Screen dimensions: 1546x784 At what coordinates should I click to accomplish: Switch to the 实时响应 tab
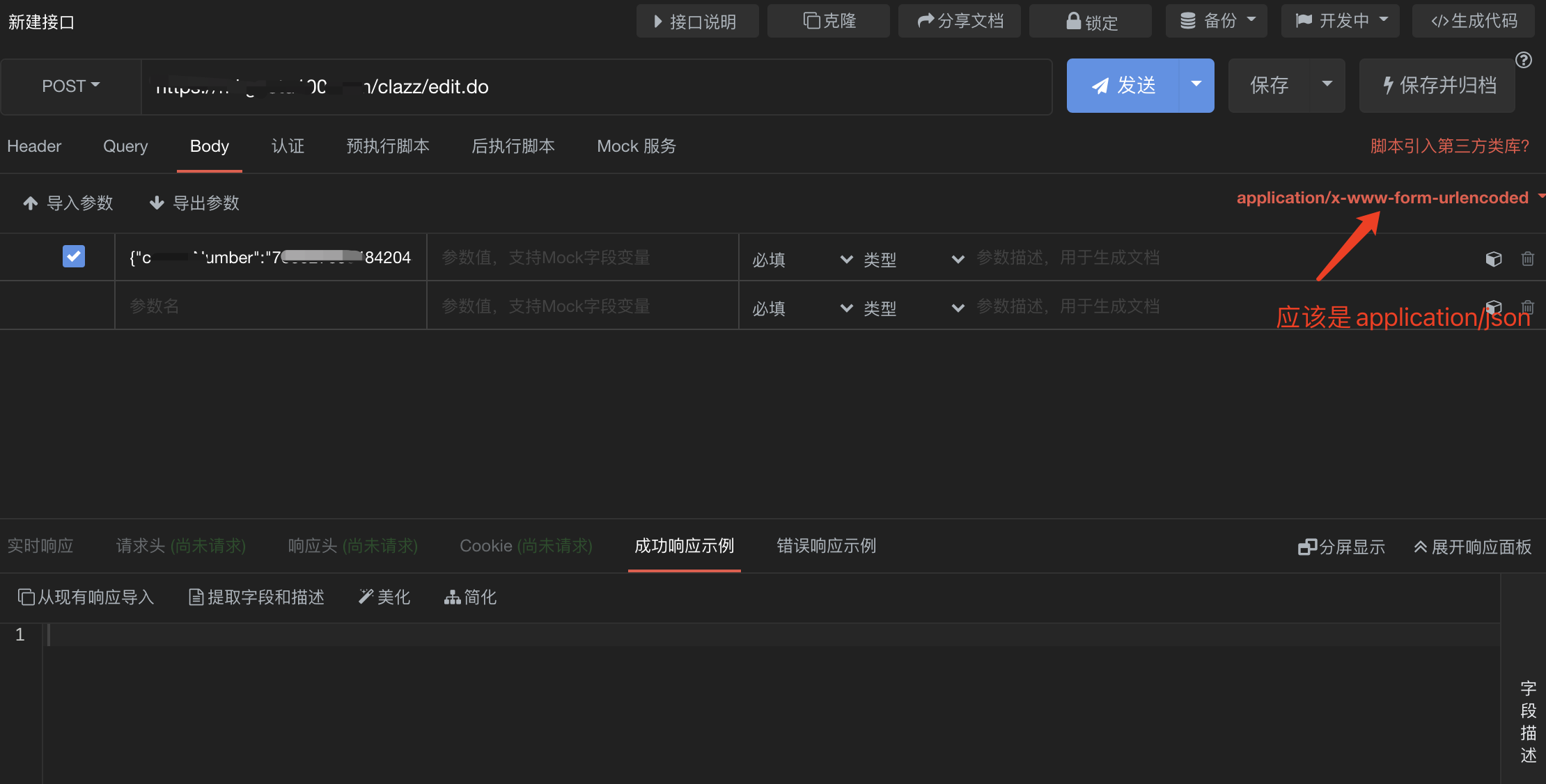point(40,546)
